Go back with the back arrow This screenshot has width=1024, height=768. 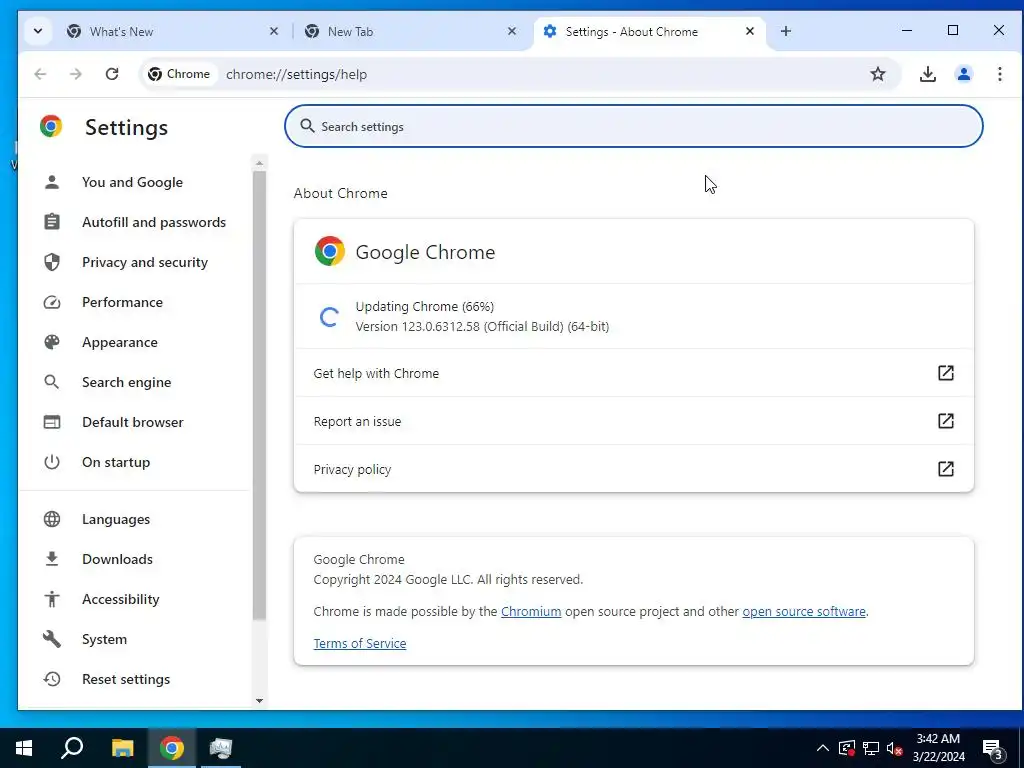coord(40,74)
